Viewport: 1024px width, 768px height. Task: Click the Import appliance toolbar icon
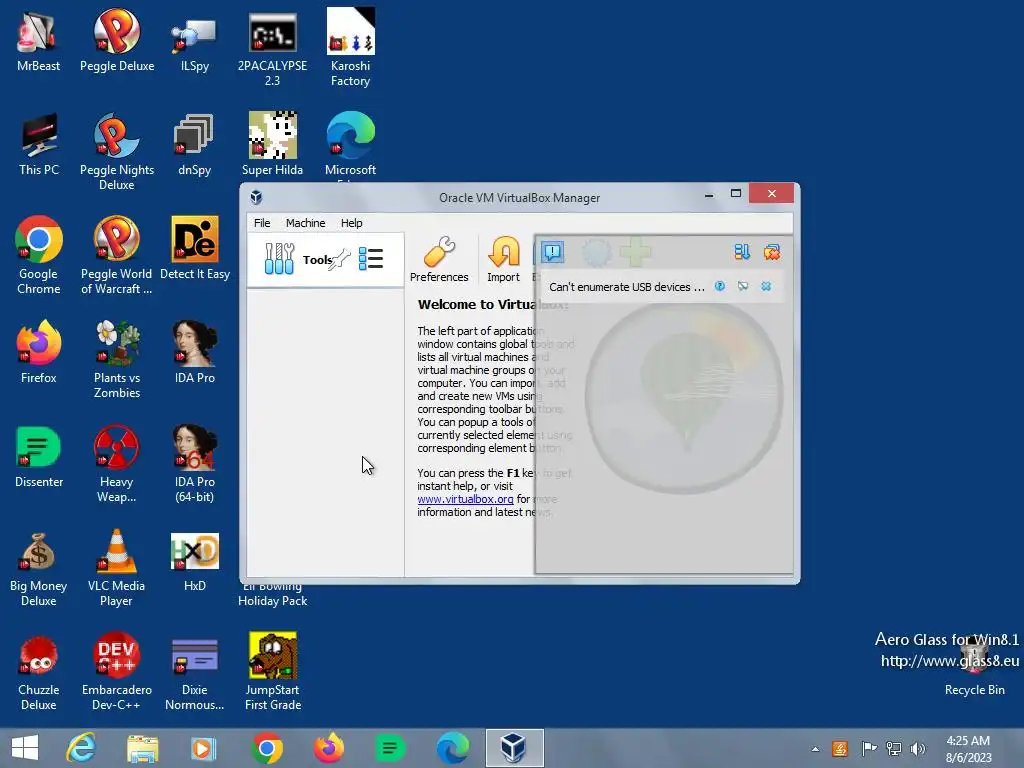504,259
